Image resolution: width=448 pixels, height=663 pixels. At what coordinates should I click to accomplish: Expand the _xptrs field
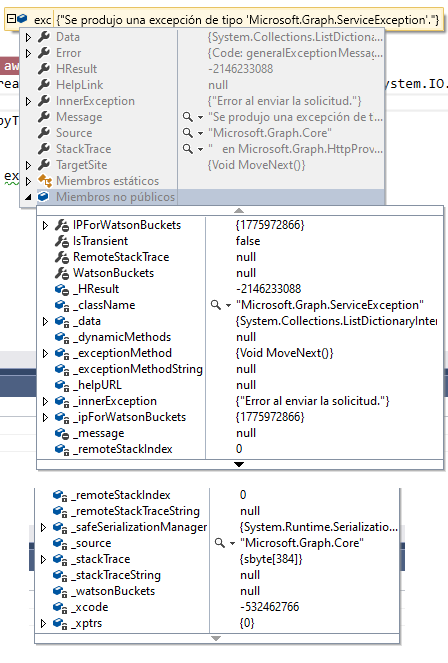[x=43, y=623]
